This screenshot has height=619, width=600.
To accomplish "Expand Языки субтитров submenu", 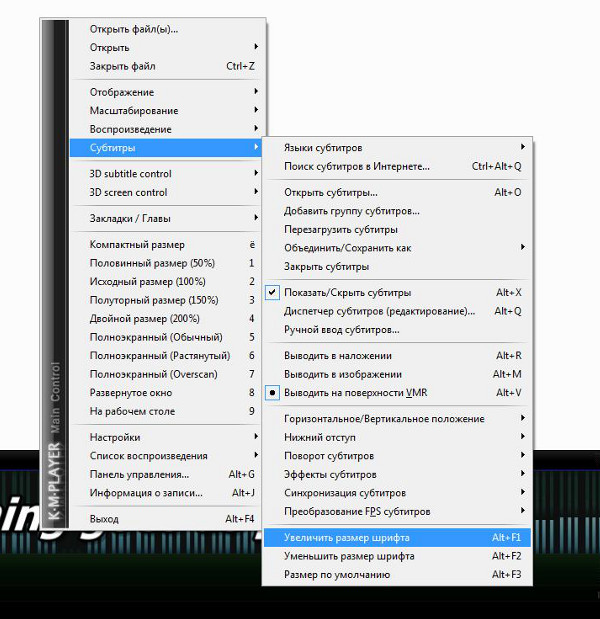I will coord(397,148).
